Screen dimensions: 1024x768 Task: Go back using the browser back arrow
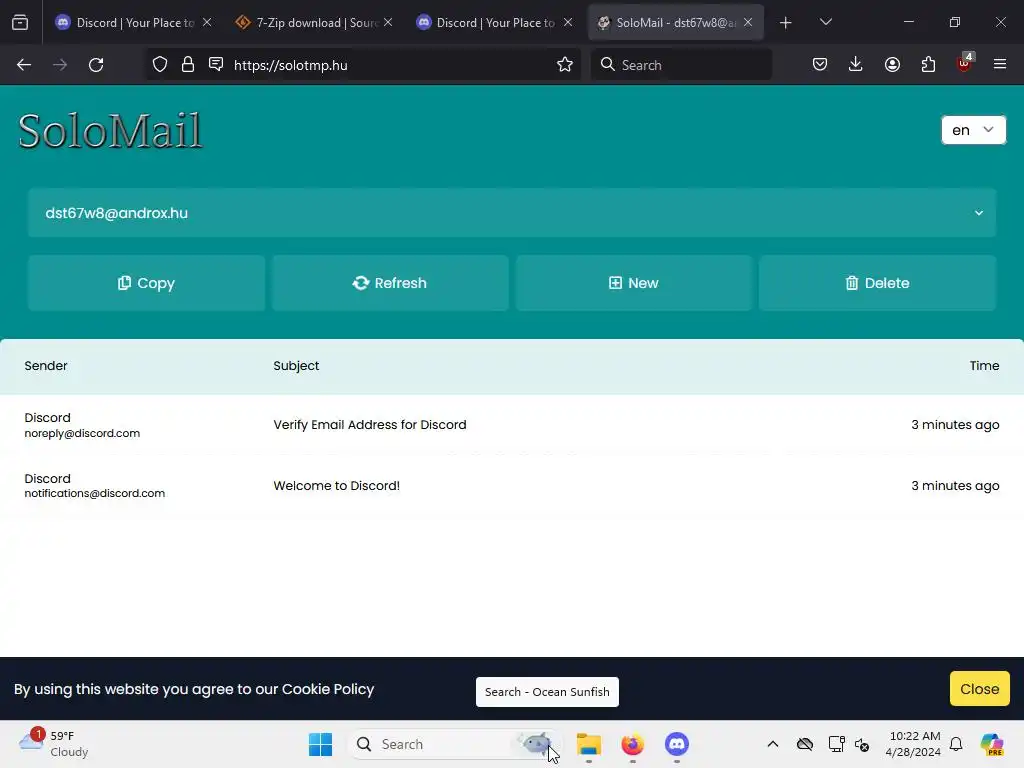24,65
